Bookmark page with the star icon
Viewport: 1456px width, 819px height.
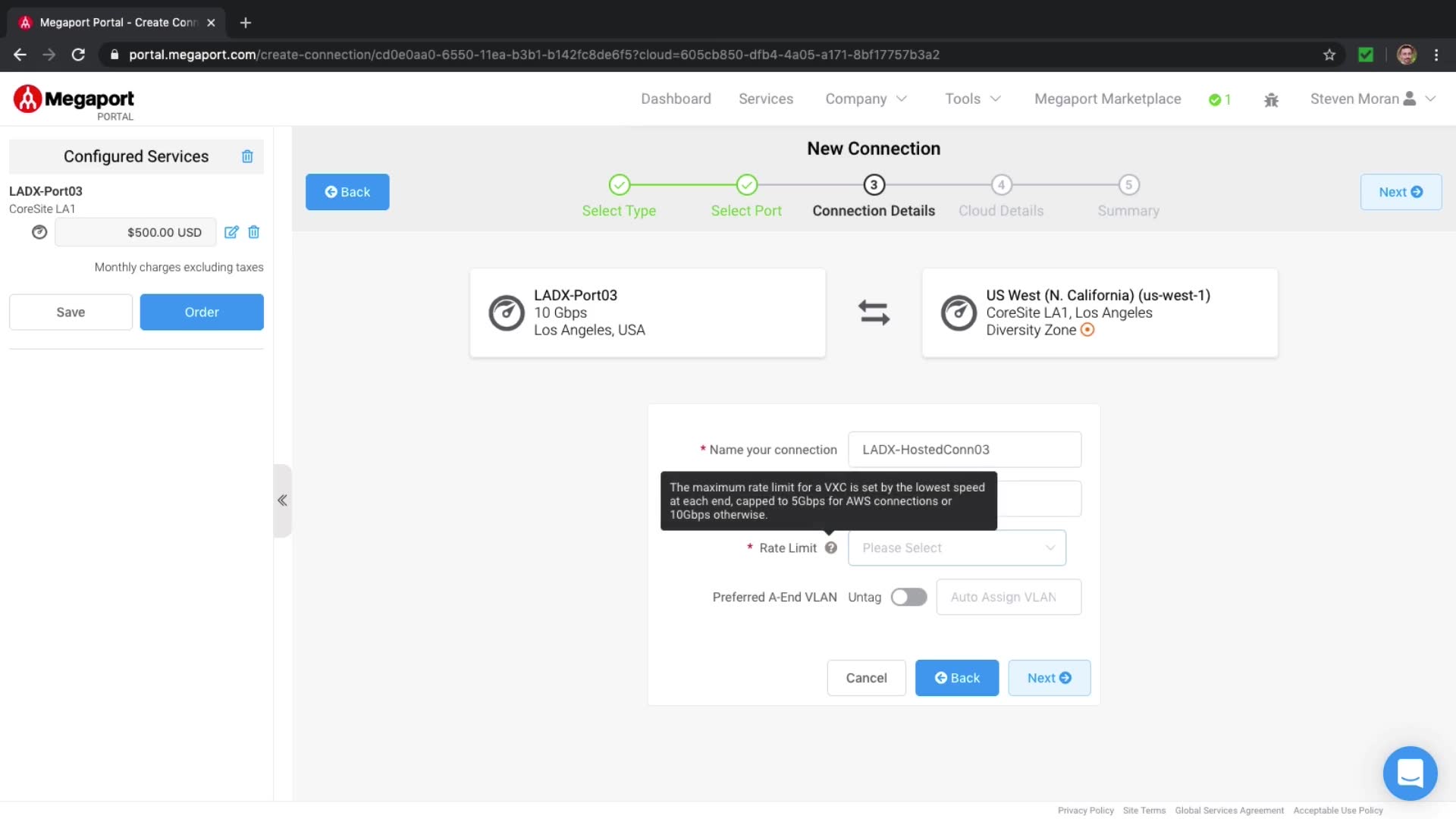(x=1329, y=55)
